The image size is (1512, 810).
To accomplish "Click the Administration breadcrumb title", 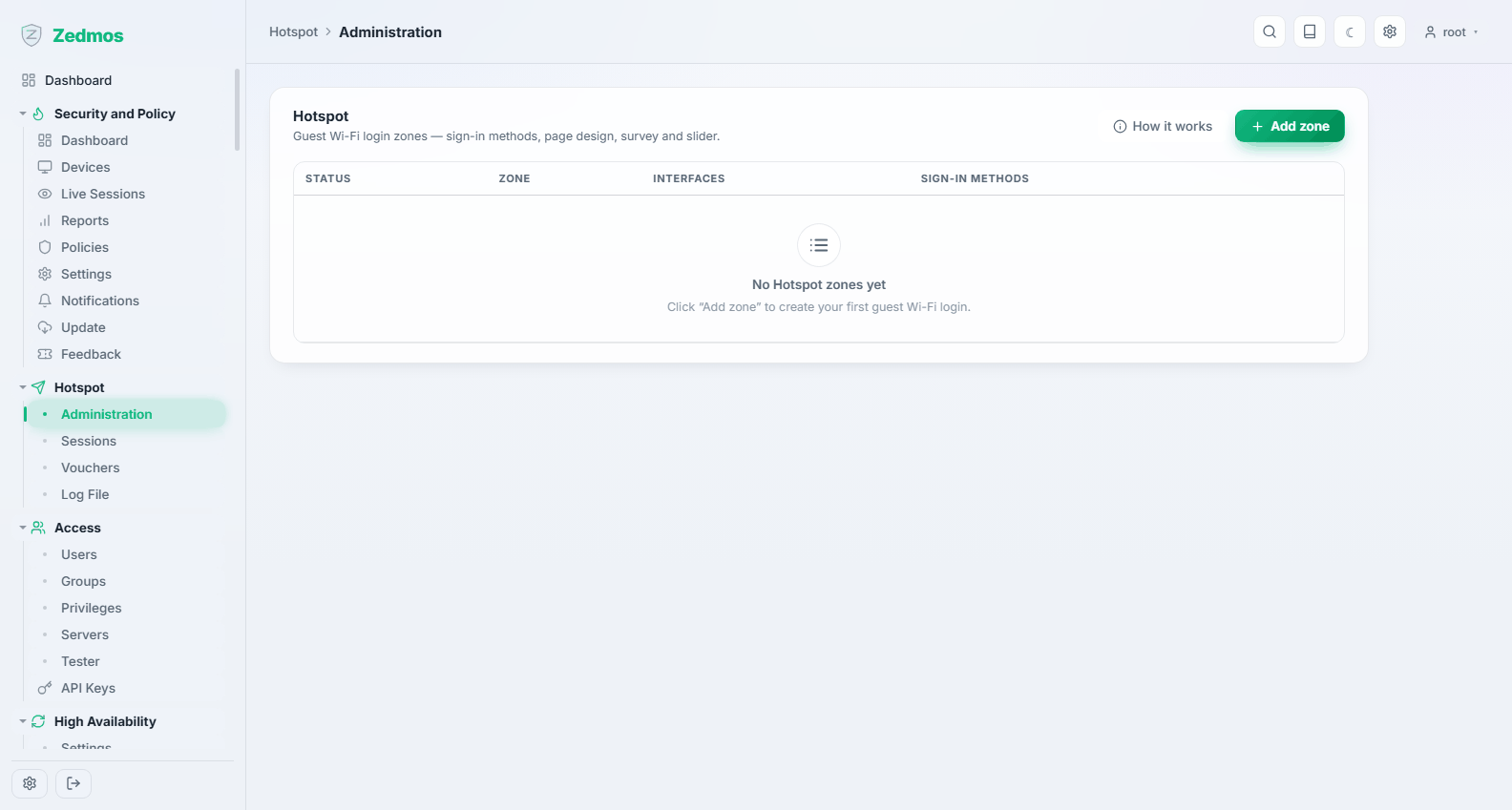I will (x=390, y=31).
